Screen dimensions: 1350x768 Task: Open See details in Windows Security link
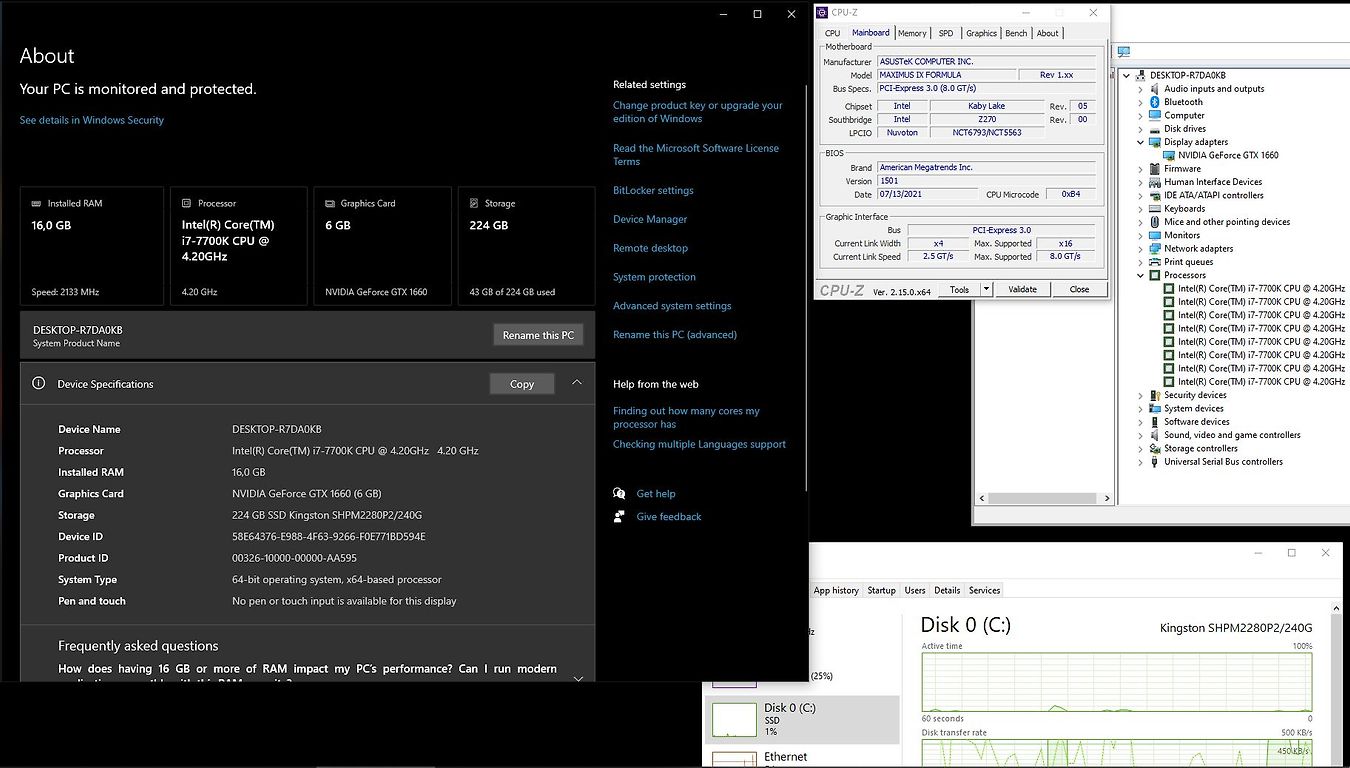tap(92, 120)
